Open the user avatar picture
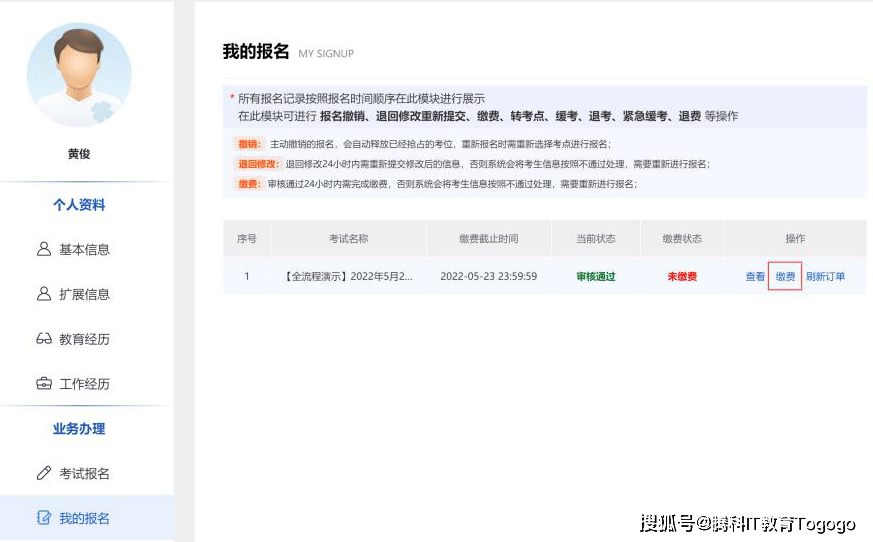 (x=79, y=75)
